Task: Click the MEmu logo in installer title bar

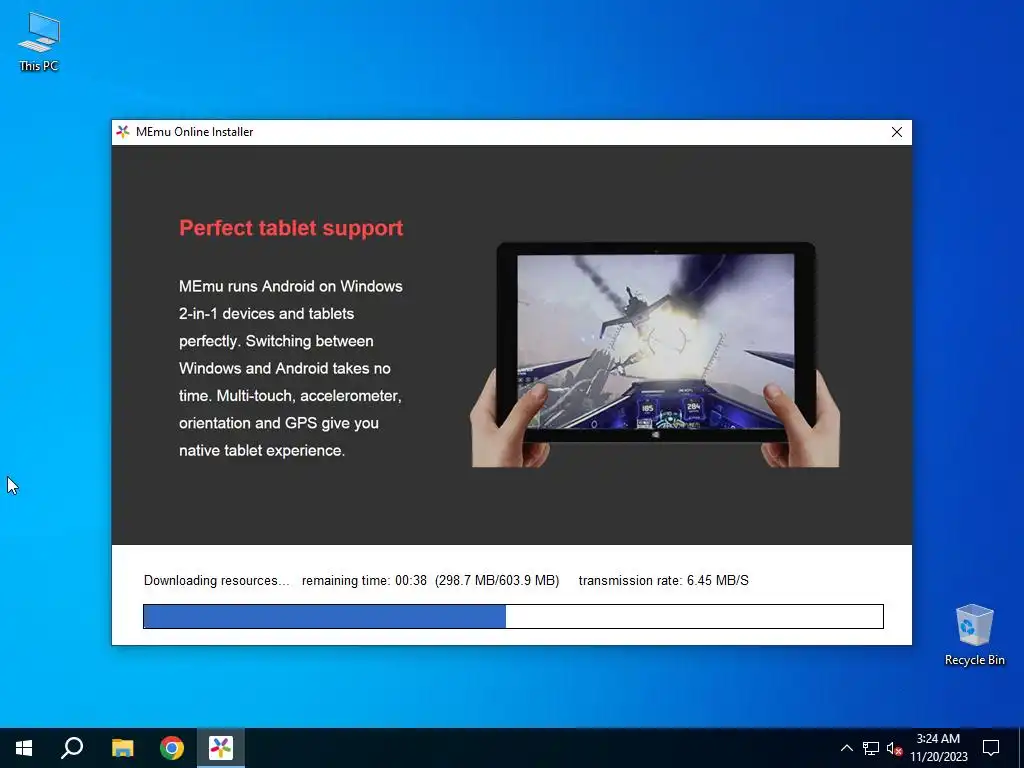Action: coord(123,132)
